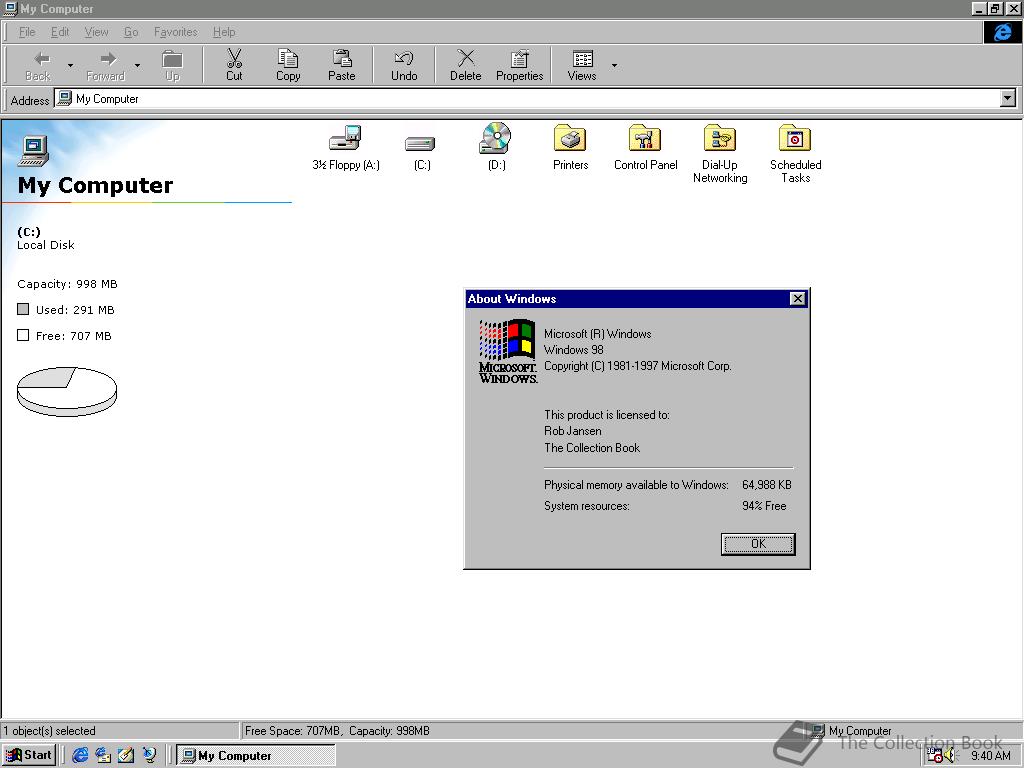Click the Task Scheduler tray icon
The image size is (1024, 768).
[x=935, y=756]
